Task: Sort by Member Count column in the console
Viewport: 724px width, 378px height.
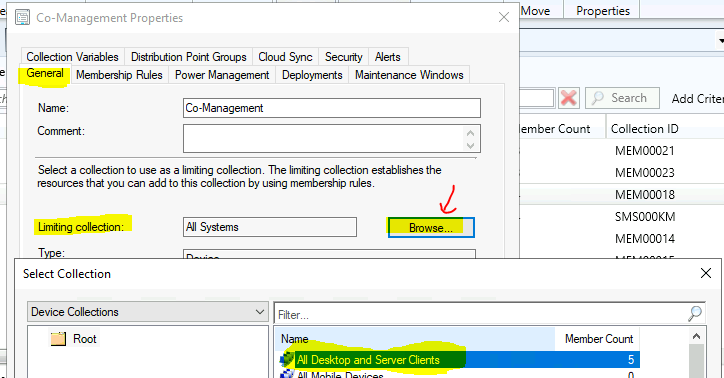Action: pyautogui.click(x=554, y=129)
